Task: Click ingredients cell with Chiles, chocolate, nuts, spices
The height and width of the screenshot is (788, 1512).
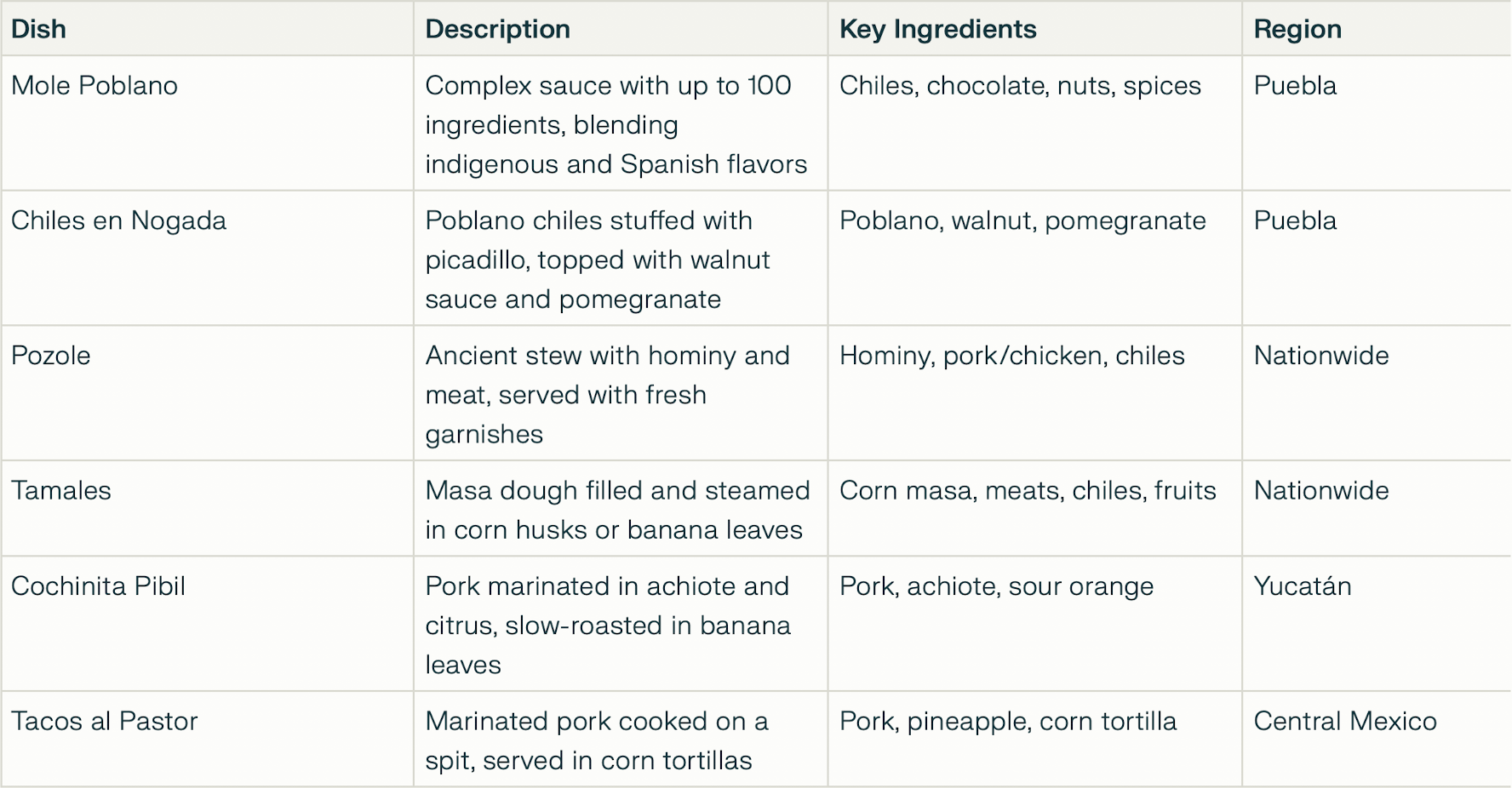Action: tap(1034, 123)
